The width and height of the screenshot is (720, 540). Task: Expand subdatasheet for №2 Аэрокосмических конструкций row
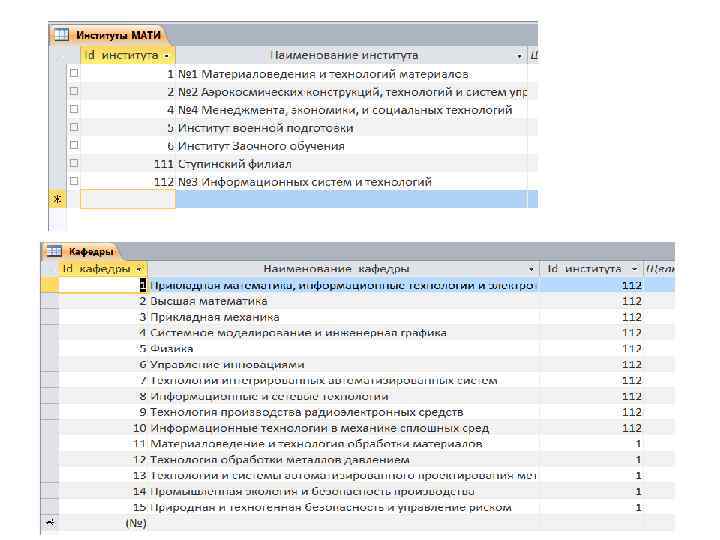coord(74,91)
